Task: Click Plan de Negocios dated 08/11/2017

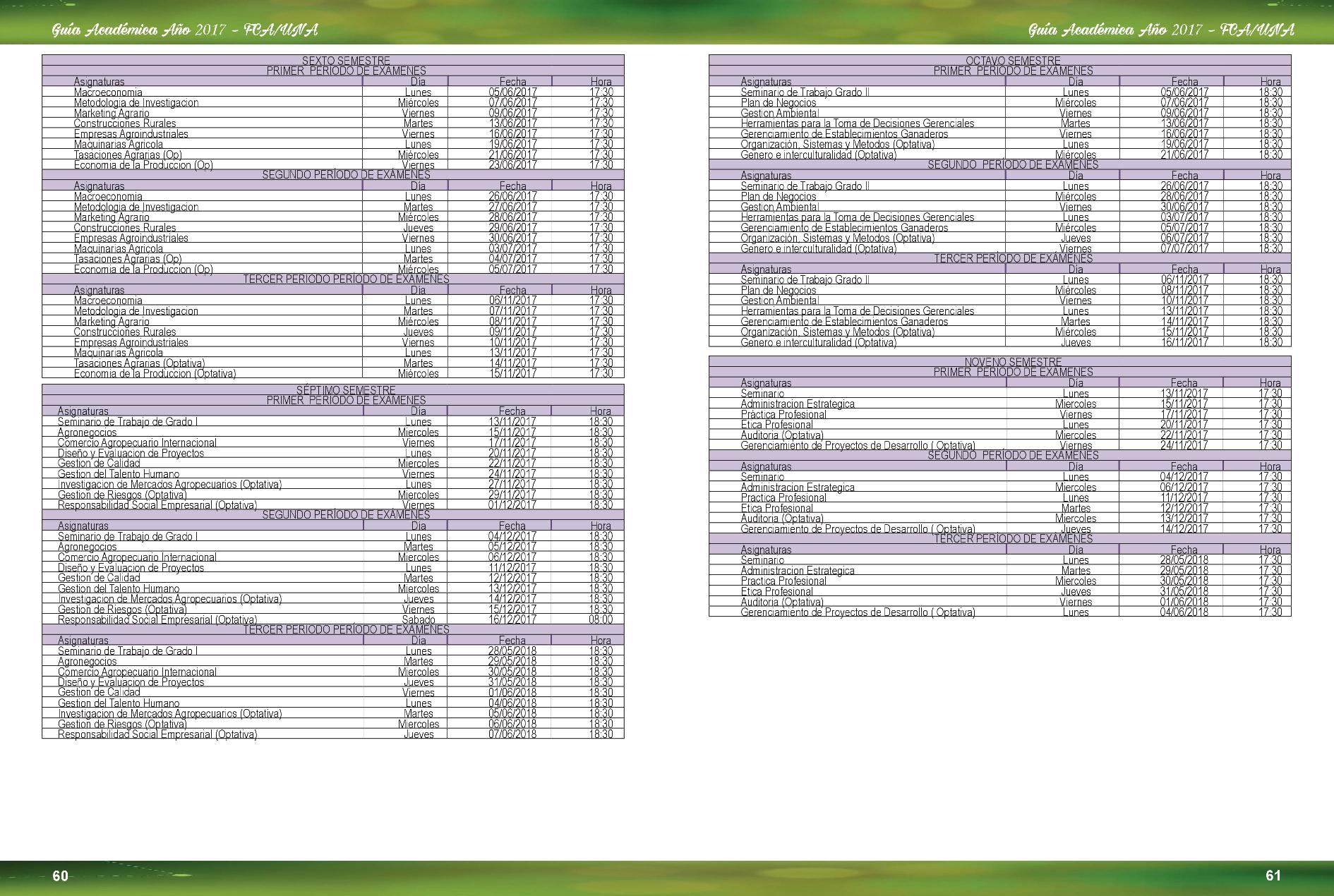Action: [x=779, y=290]
